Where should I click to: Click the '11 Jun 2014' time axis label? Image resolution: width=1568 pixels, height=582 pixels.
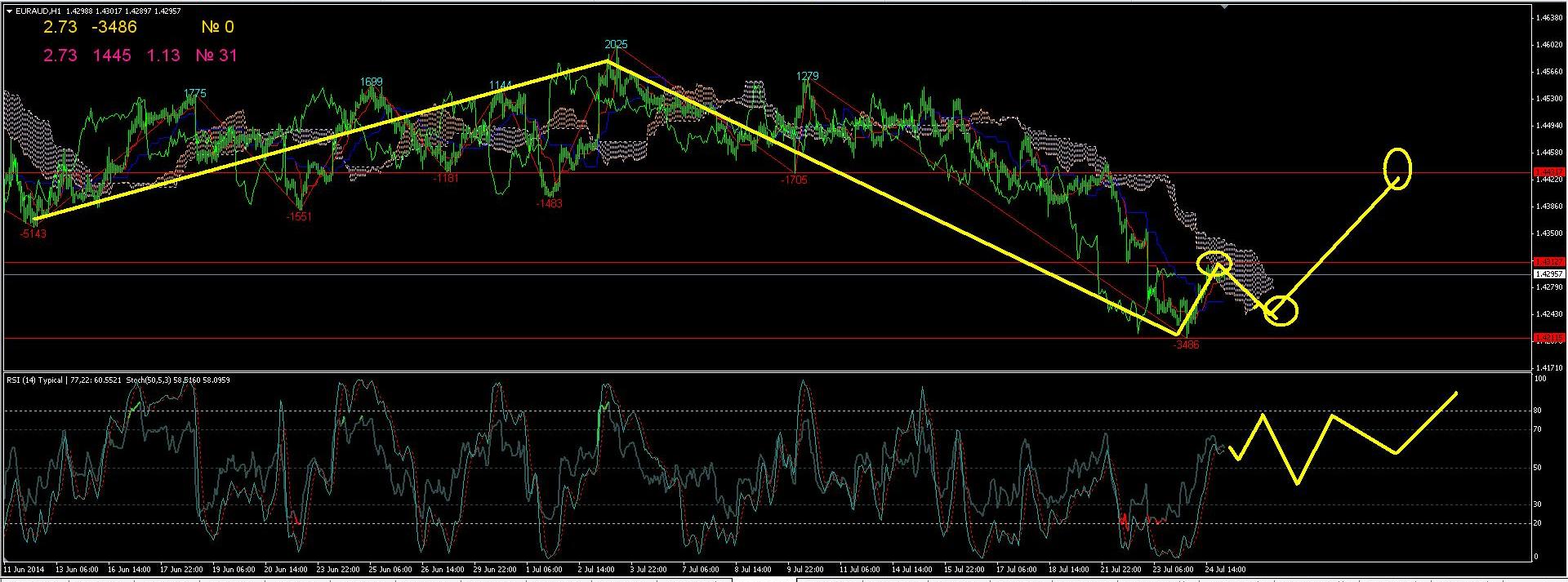click(x=24, y=569)
